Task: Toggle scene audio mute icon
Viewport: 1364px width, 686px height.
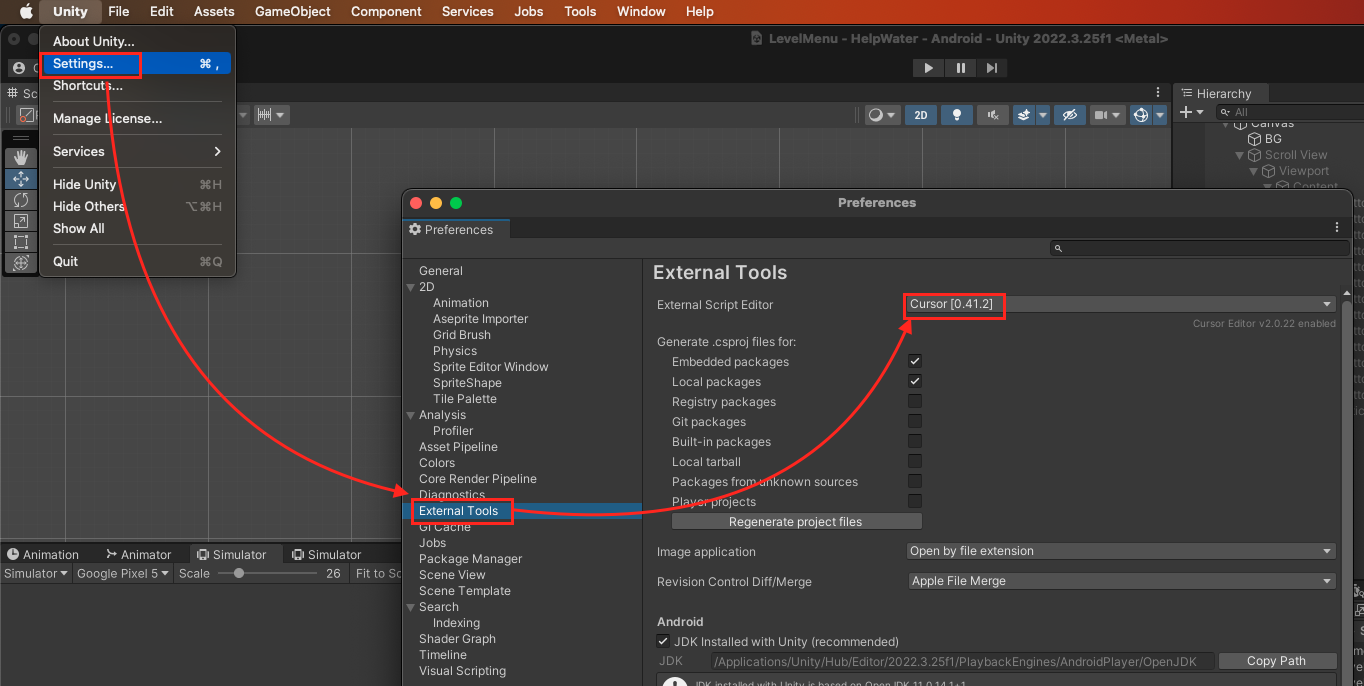Action: (993, 115)
